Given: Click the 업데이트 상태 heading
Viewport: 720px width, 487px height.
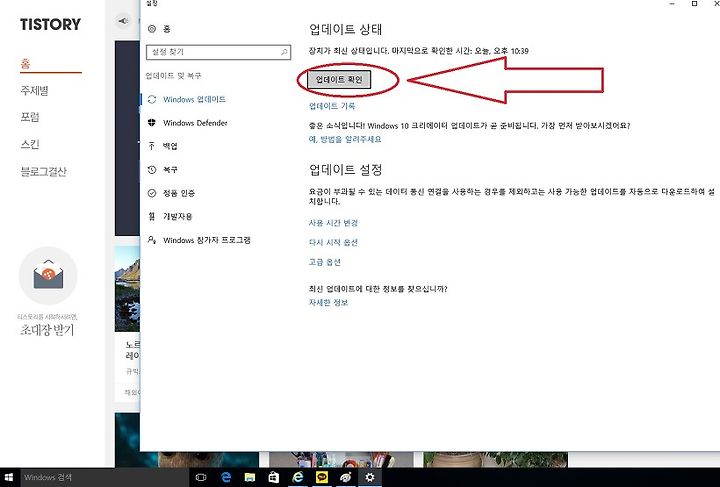Looking at the screenshot, I should click(345, 29).
